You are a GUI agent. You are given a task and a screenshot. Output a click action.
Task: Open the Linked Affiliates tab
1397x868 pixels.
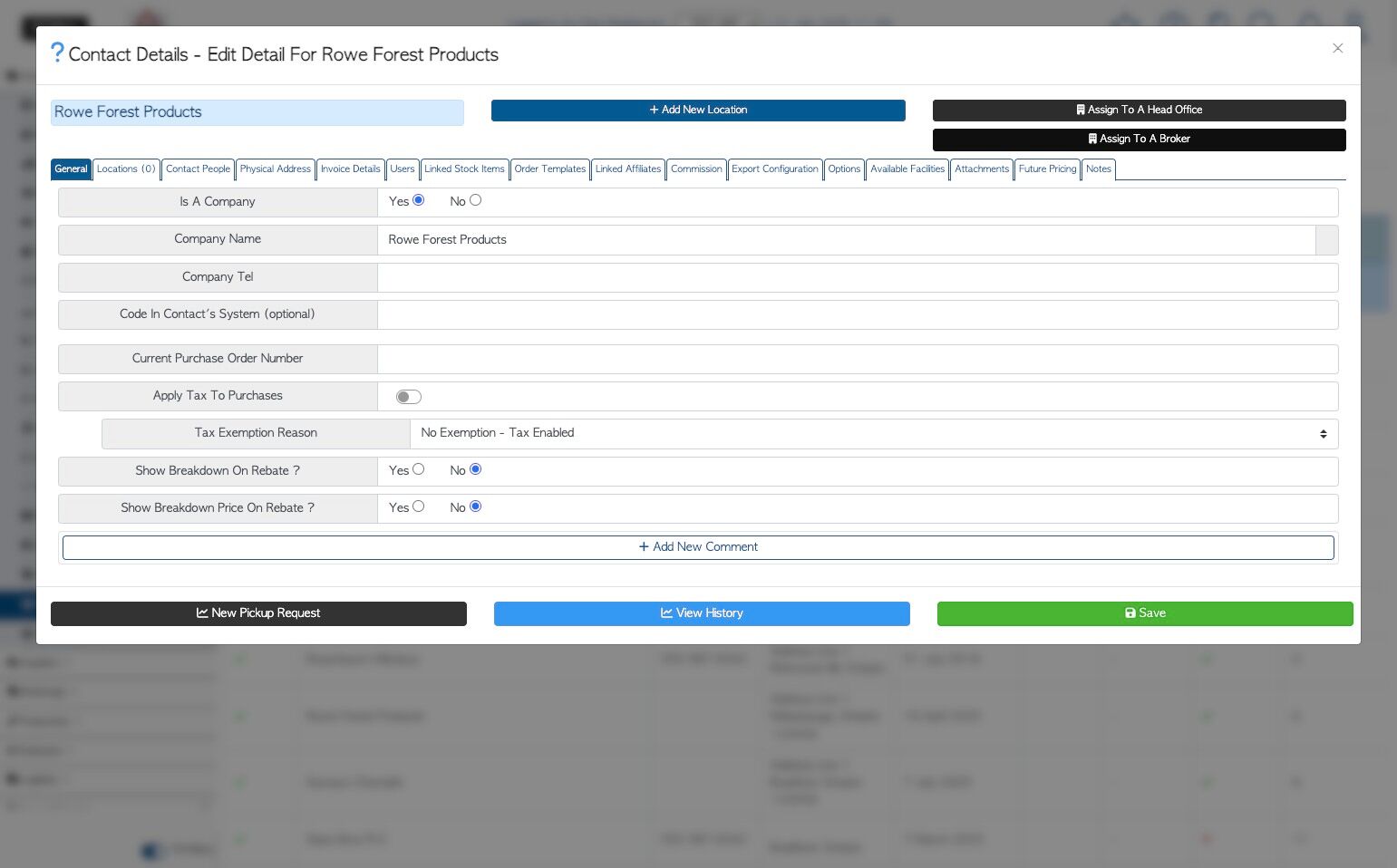click(628, 169)
